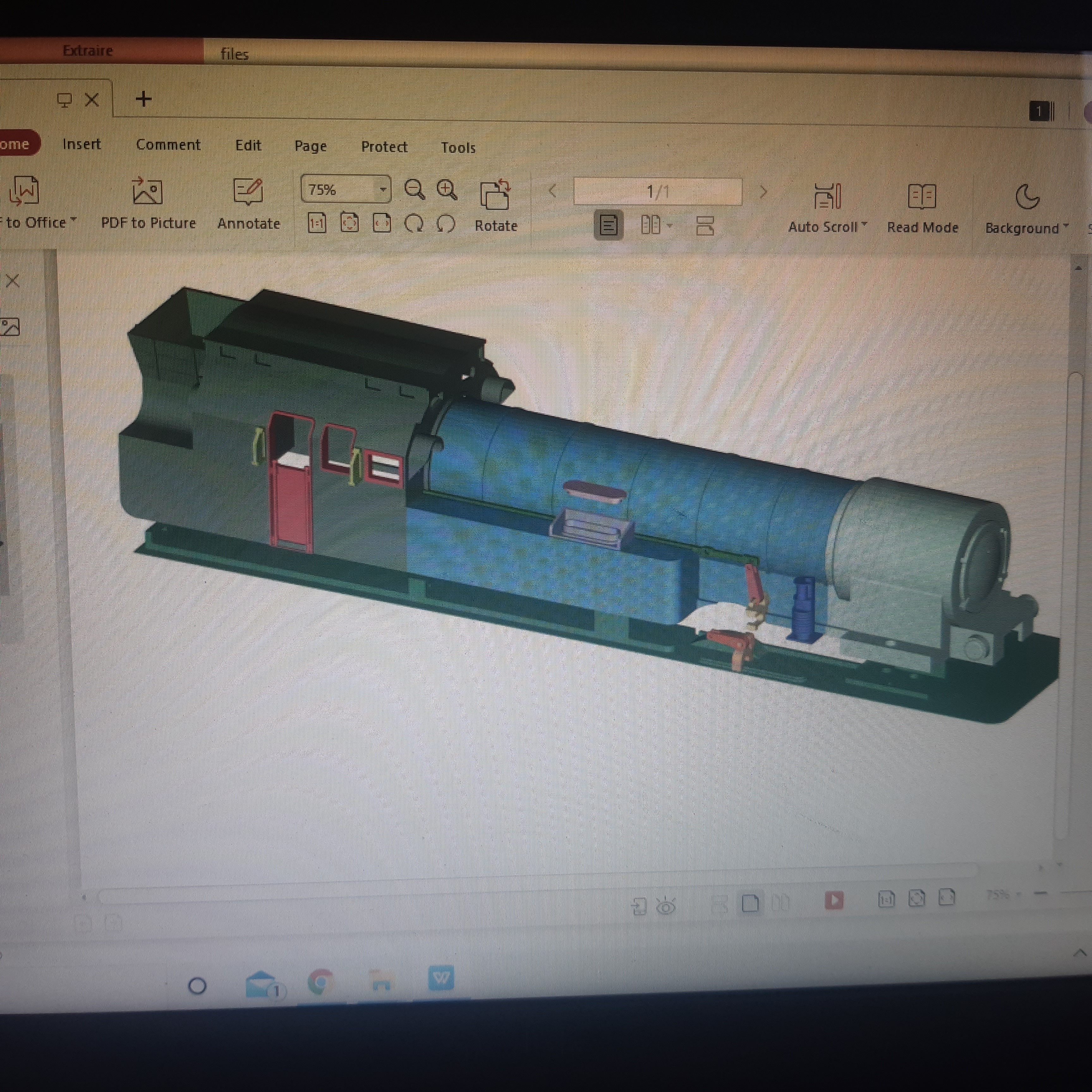The height and width of the screenshot is (1092, 1092).
Task: Set actual size 1:1 view icon
Action: tap(317, 223)
